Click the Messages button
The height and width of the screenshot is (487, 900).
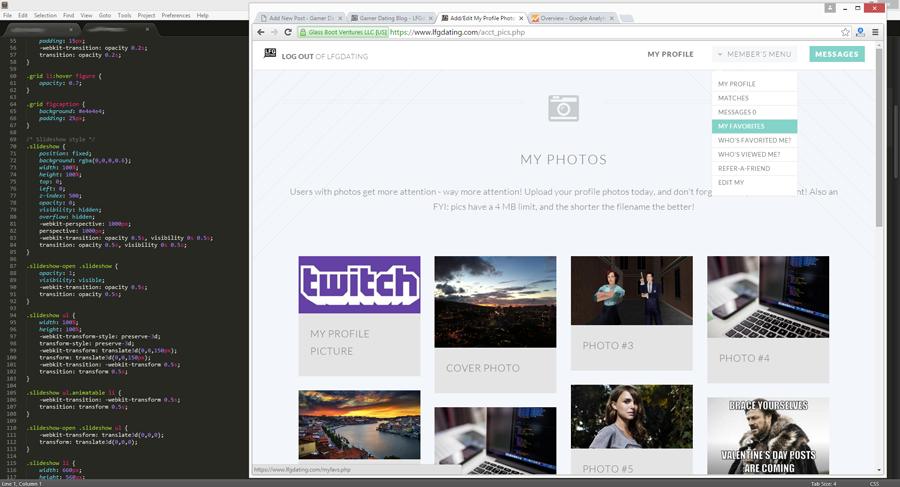click(836, 54)
